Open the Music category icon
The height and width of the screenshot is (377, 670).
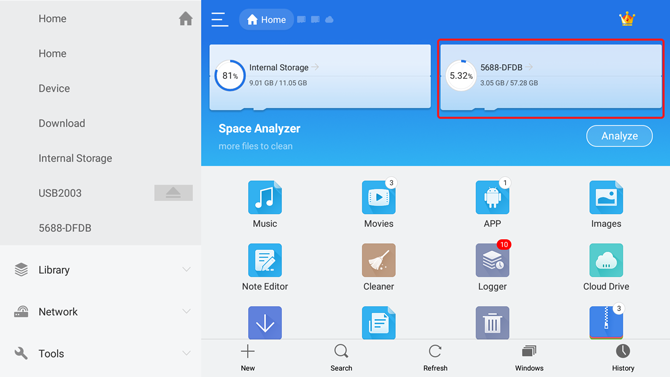[265, 197]
